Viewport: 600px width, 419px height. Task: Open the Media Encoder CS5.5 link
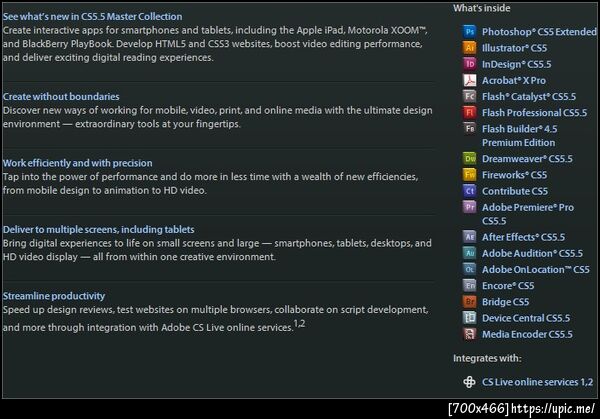pyautogui.click(x=527, y=334)
